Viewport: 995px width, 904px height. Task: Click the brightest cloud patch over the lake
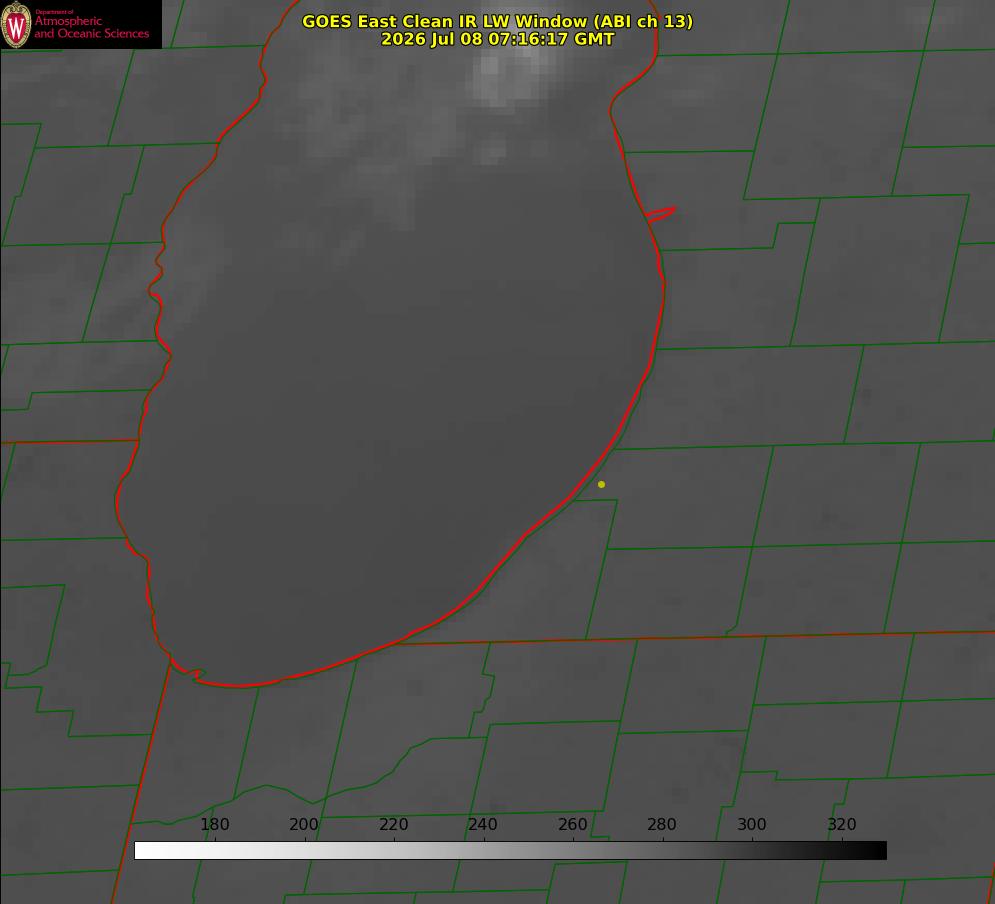pos(508,73)
